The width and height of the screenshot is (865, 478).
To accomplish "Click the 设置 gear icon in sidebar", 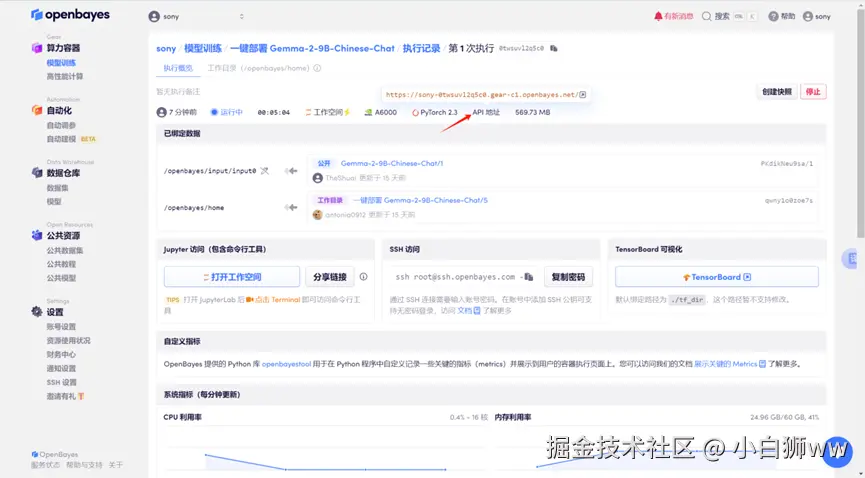I will tap(37, 312).
